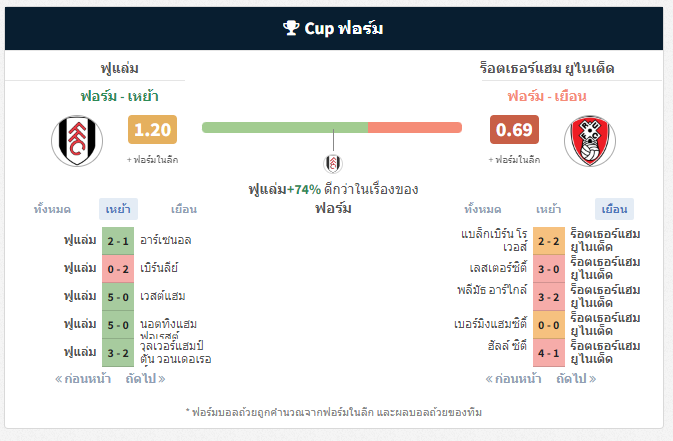
Task: Click the Fulham 1.20 form rating badge
Action: pos(152,130)
